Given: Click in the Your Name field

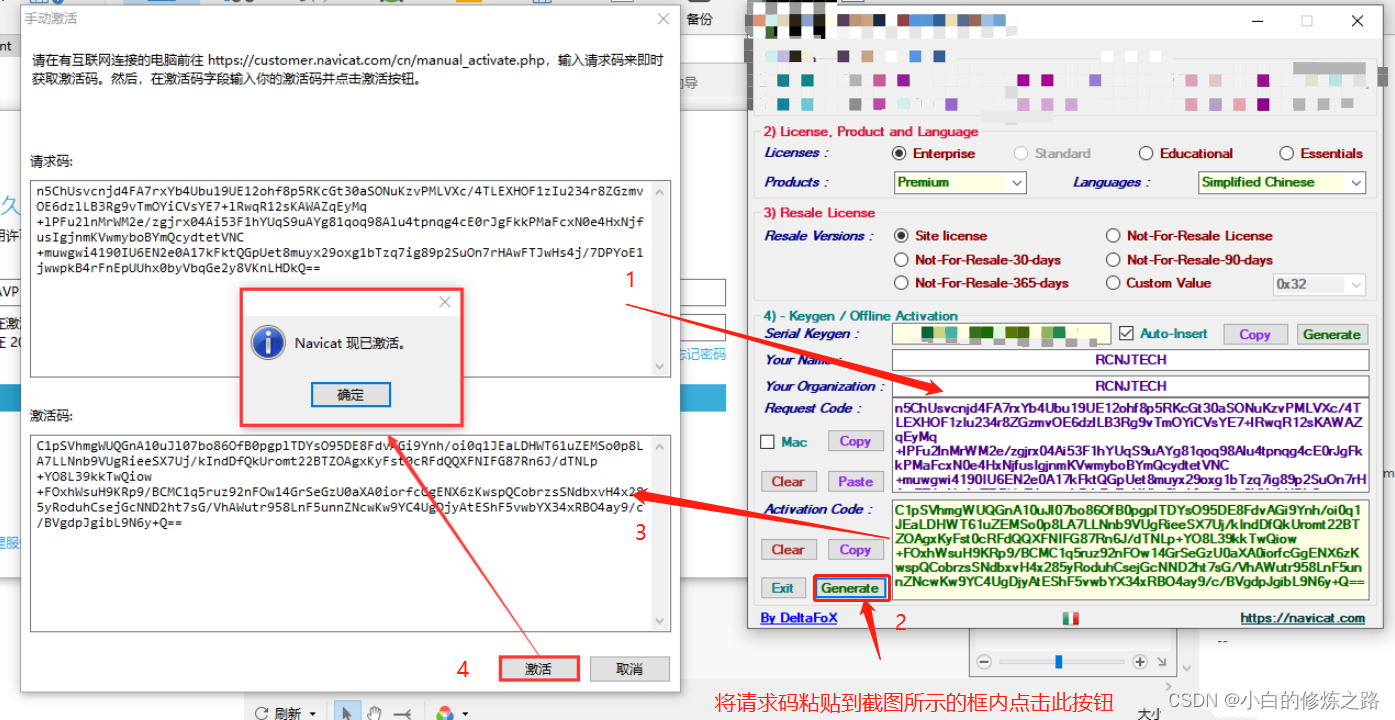Looking at the screenshot, I should 1130,360.
